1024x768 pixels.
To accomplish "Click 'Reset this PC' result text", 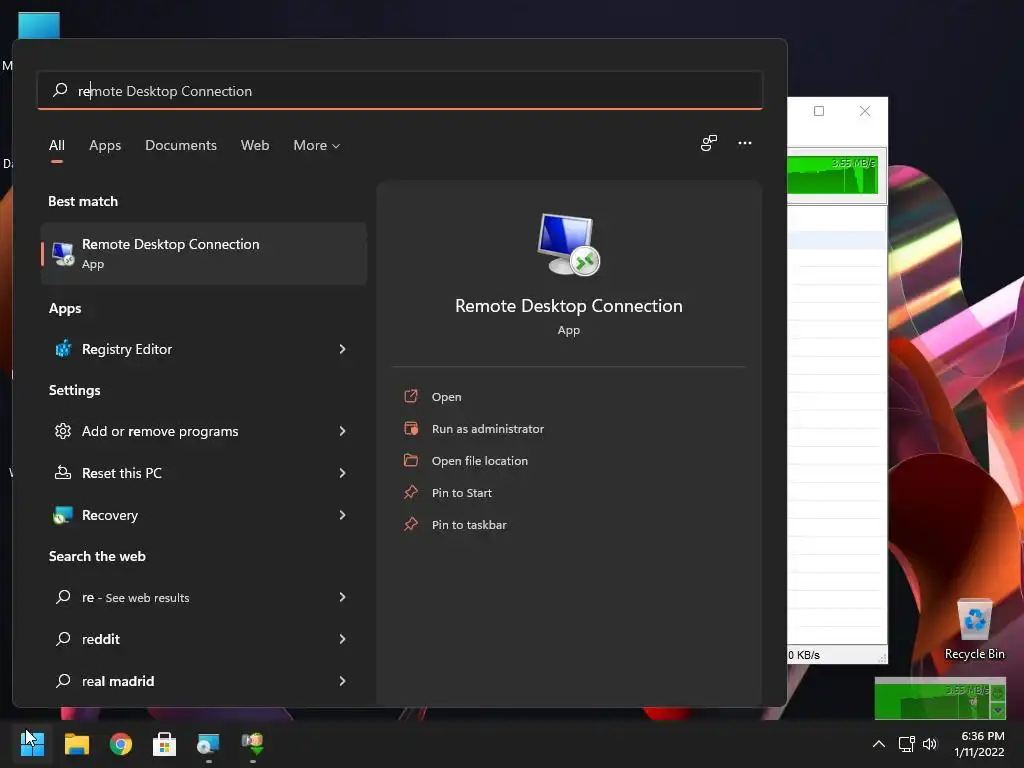I will pos(121,473).
